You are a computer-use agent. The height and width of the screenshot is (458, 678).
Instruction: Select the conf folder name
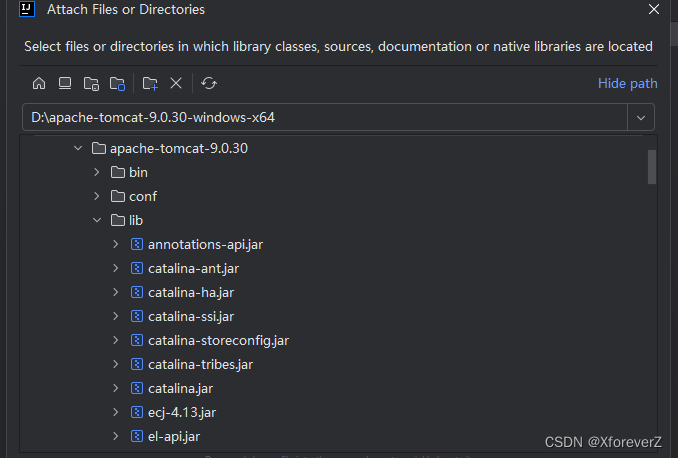[x=143, y=197]
